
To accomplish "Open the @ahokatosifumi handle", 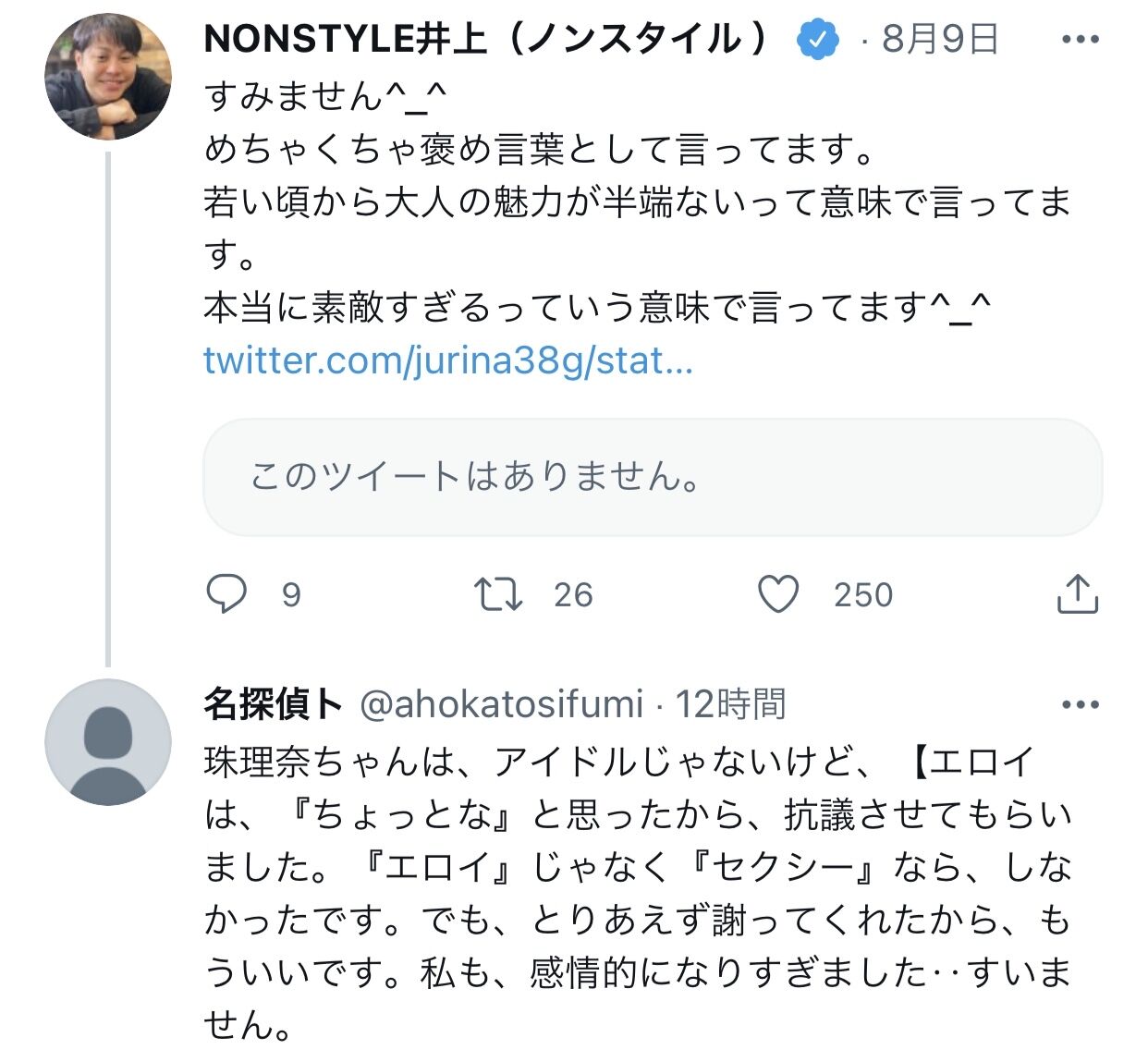I will [500, 705].
